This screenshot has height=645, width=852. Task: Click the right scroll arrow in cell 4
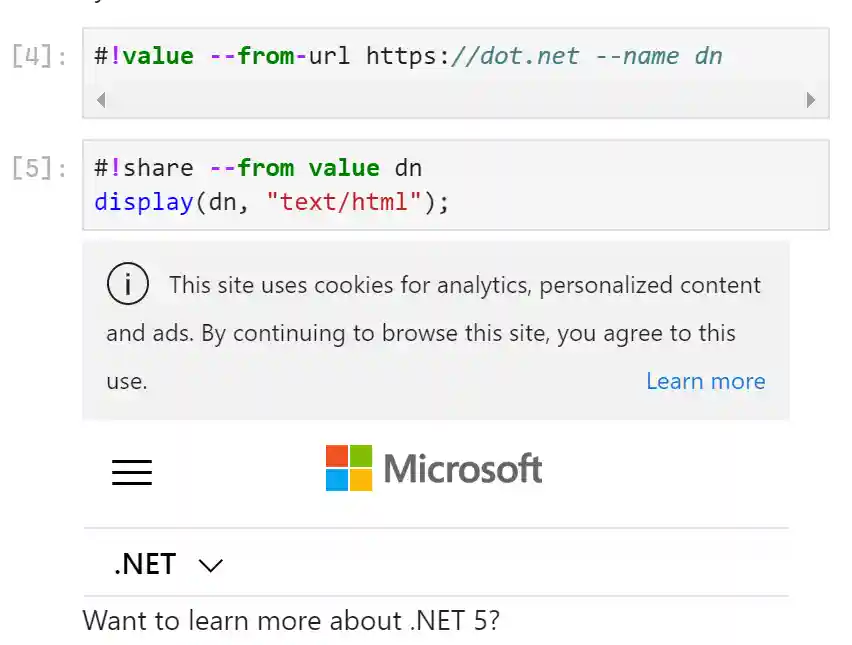(x=811, y=100)
